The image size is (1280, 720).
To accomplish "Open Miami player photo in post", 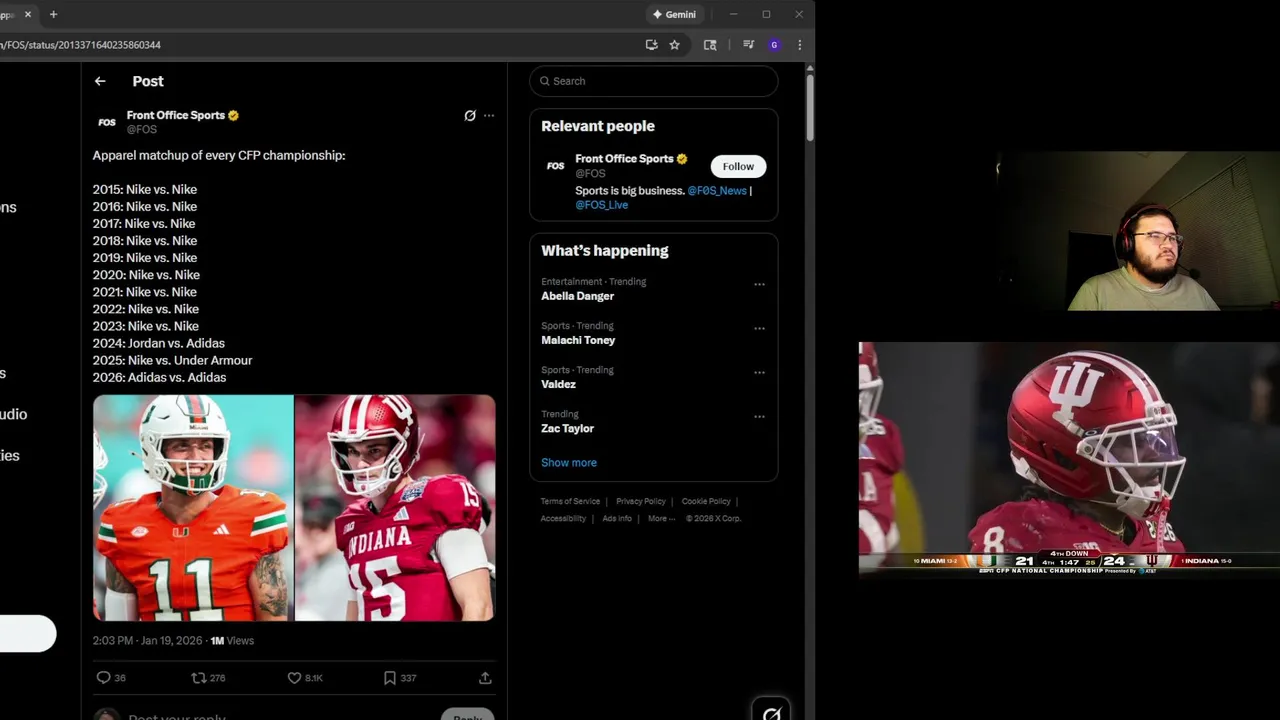I will 193,508.
